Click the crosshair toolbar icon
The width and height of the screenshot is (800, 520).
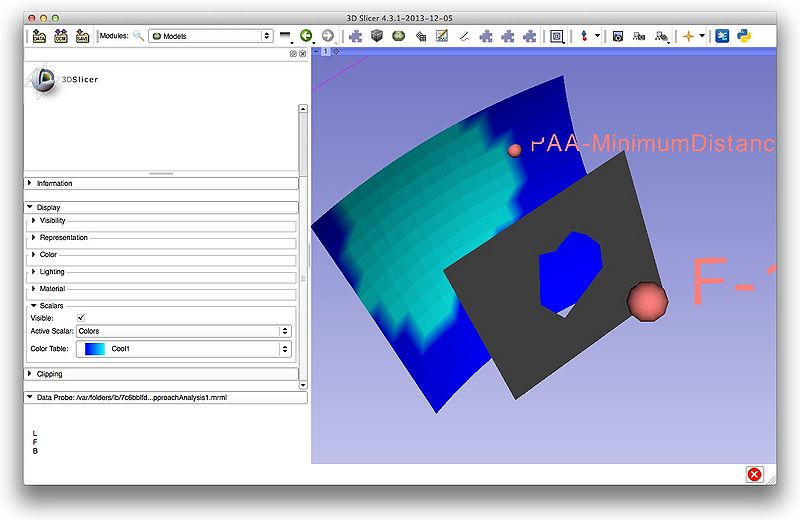688,36
